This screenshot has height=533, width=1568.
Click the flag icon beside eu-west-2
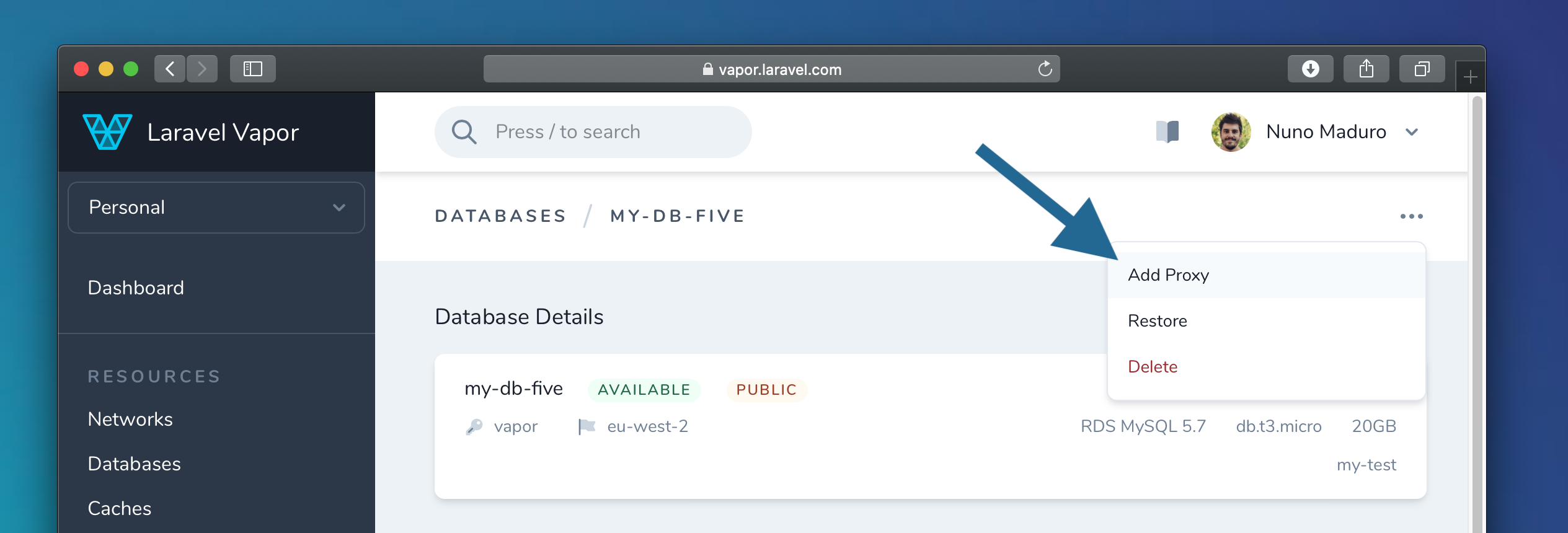coord(587,426)
